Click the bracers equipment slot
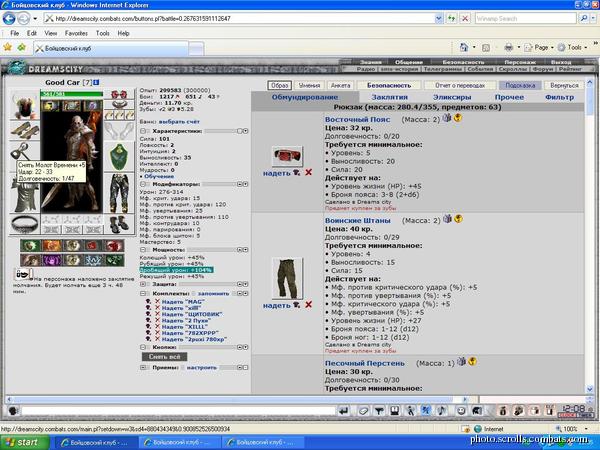Viewport: 600px width, 450px height. tap(24, 130)
